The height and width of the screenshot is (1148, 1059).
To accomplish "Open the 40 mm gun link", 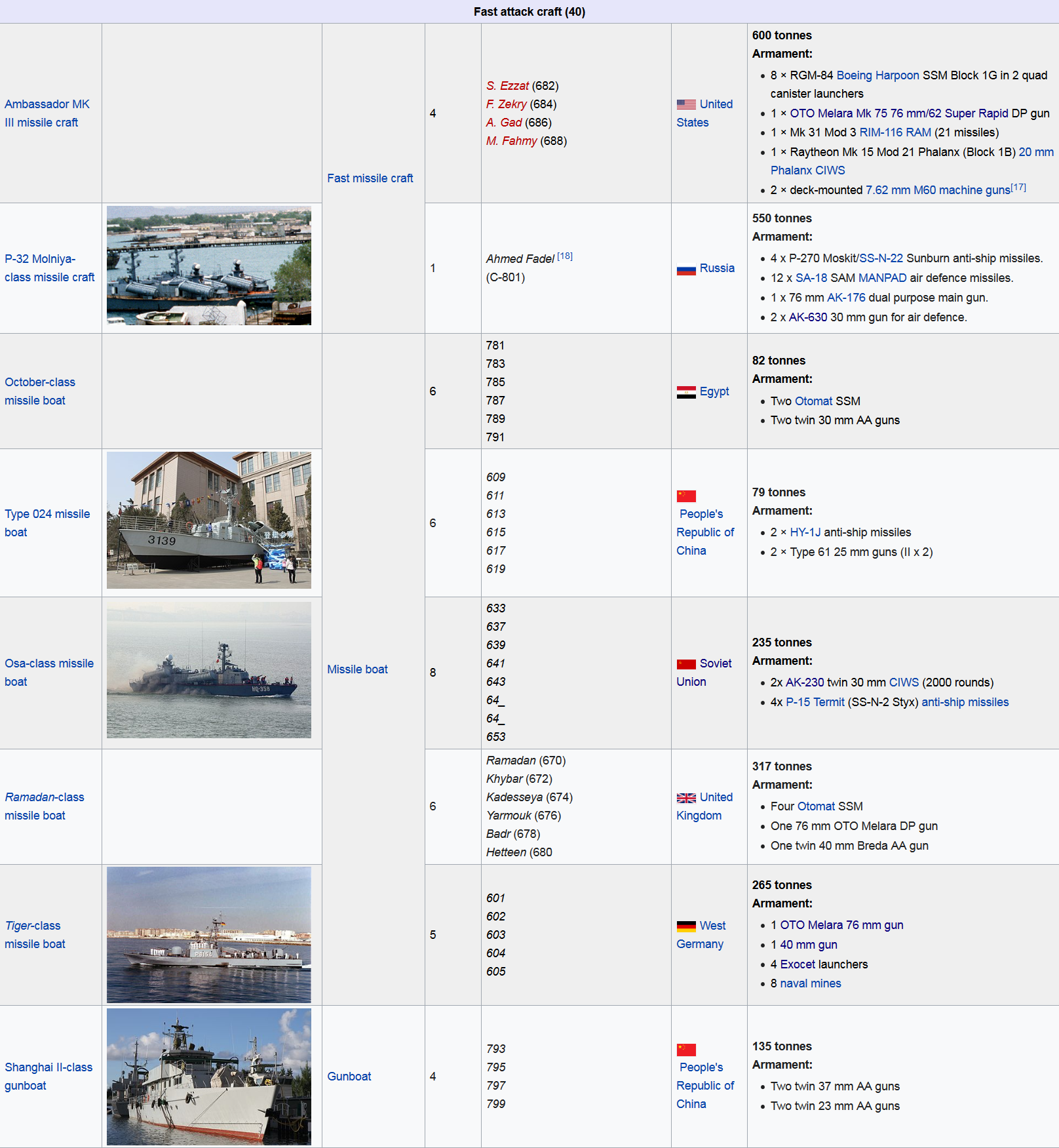I will click(x=809, y=945).
